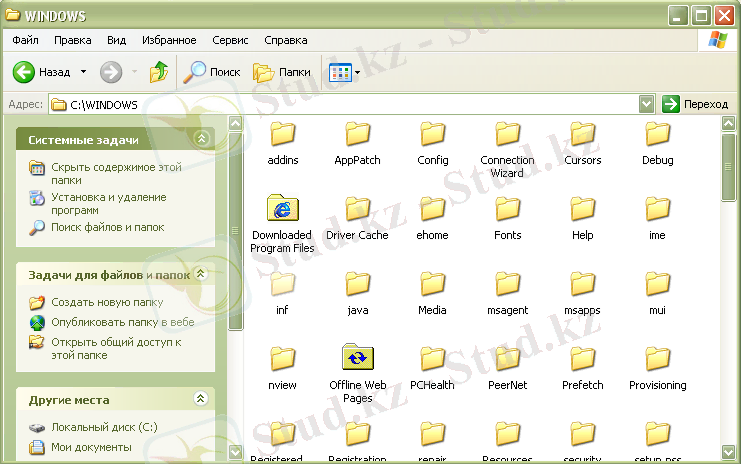The image size is (741, 464).
Task: Select the Downloaded Program Files folder icon
Action: click(x=283, y=209)
